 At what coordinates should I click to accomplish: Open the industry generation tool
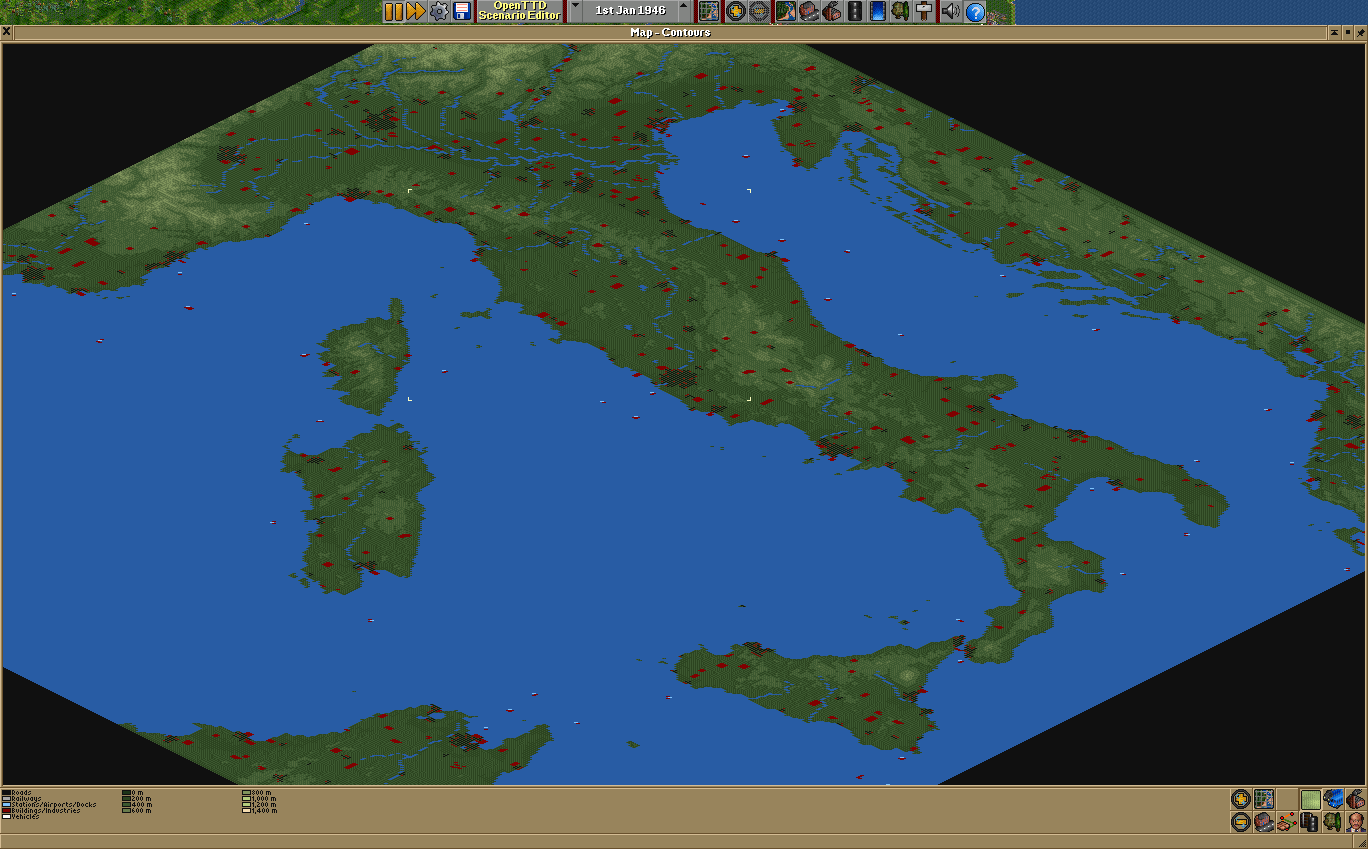832,12
